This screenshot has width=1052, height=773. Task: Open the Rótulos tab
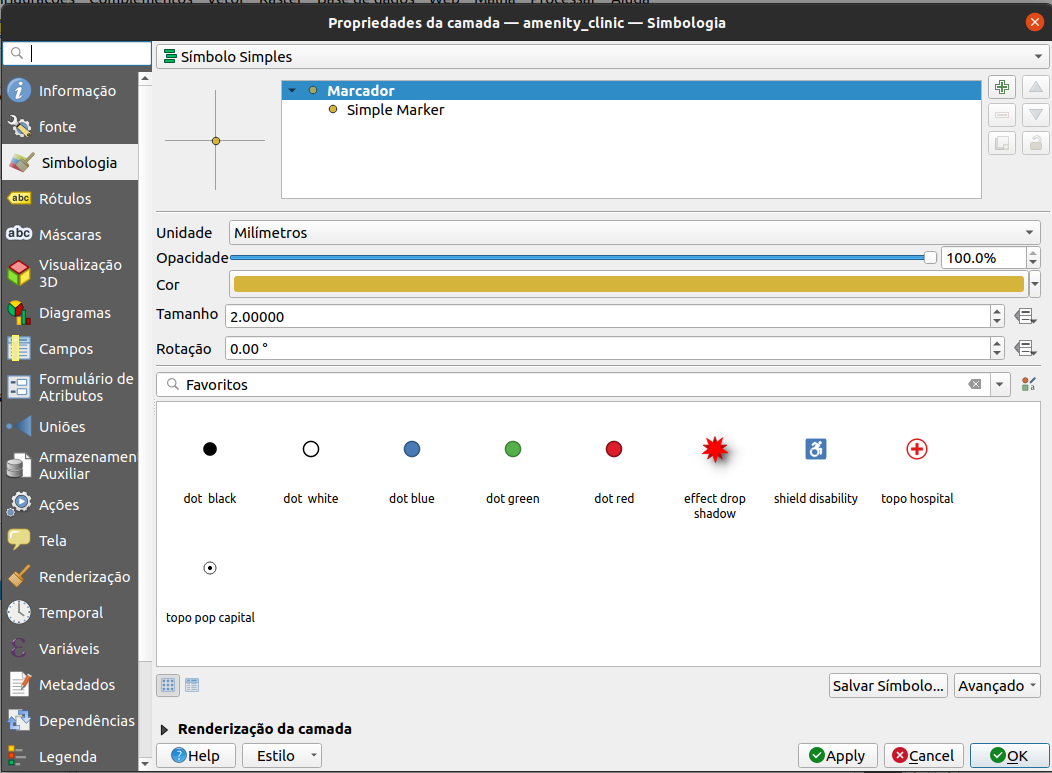click(x=70, y=199)
